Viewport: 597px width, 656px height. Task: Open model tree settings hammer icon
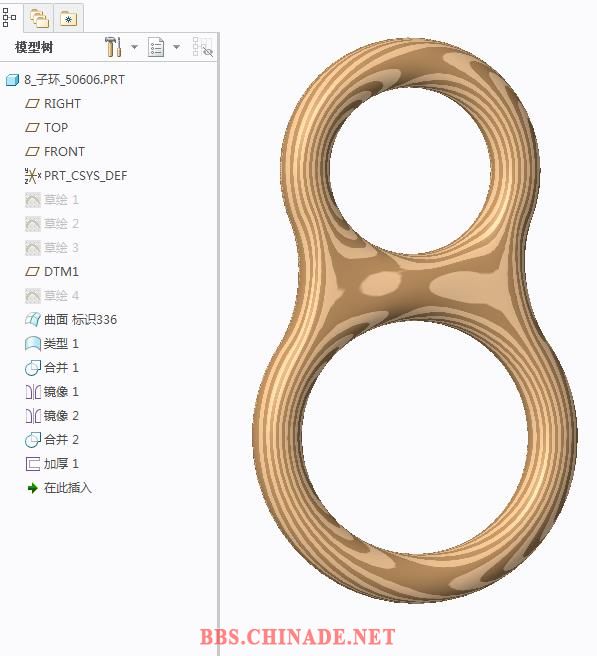(x=113, y=47)
